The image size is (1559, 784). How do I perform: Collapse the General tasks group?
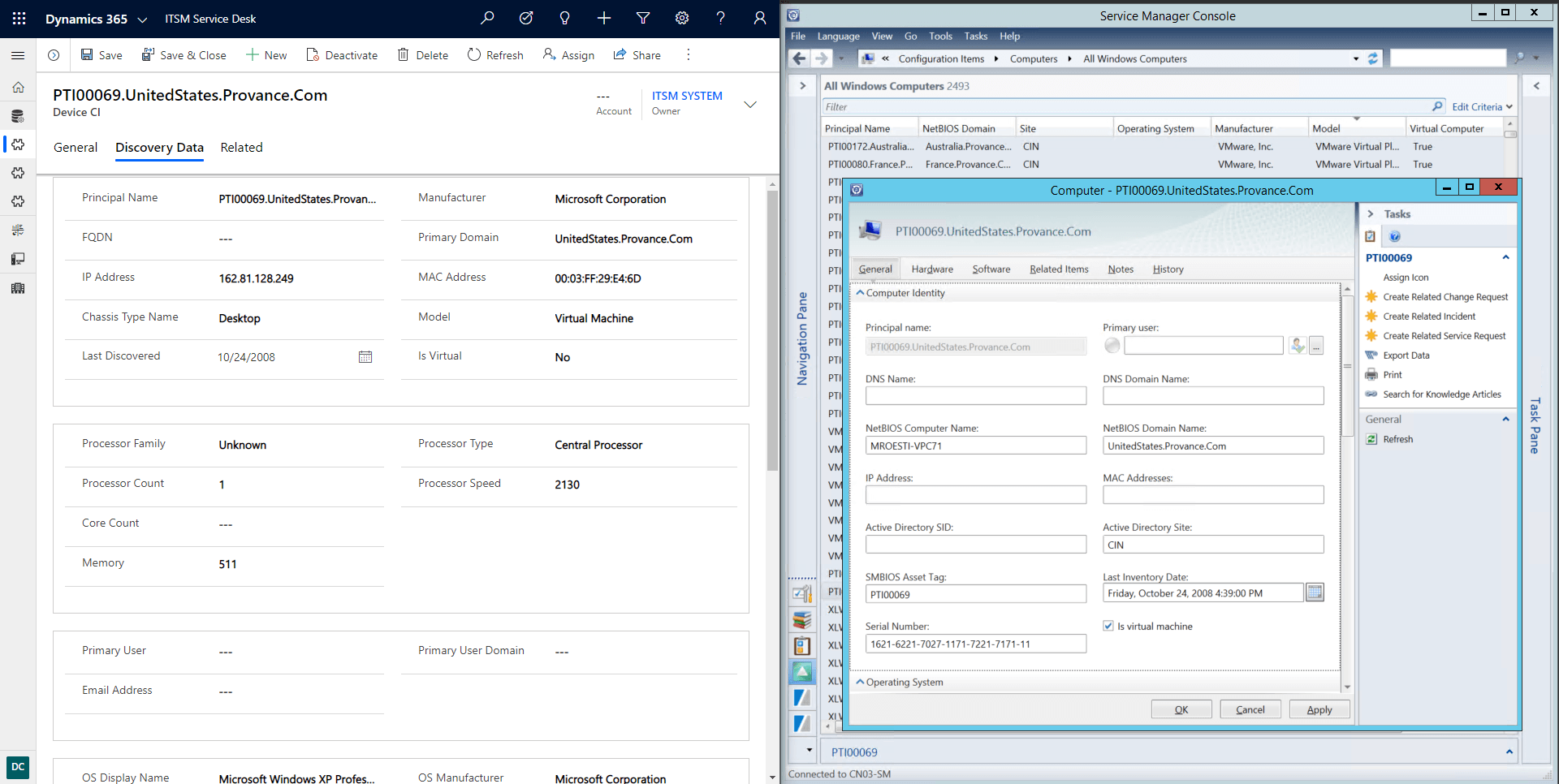(x=1505, y=419)
